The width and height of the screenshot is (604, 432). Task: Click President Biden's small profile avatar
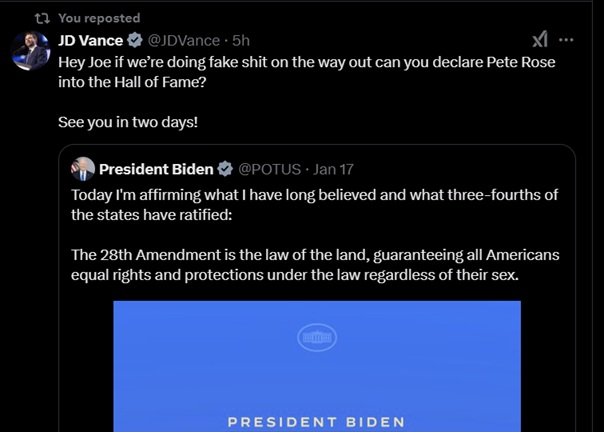83,168
